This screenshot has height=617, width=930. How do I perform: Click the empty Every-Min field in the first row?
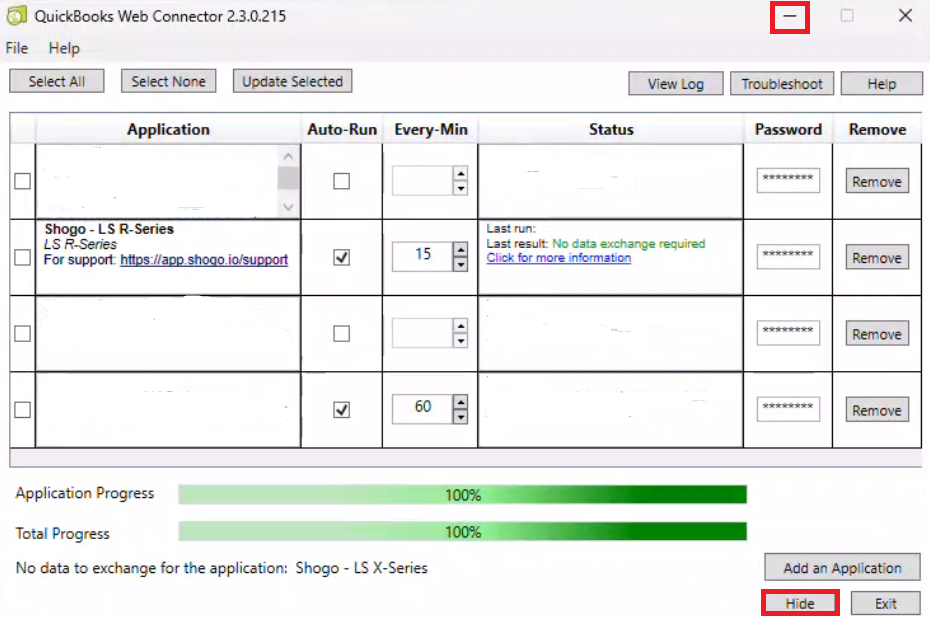423,180
